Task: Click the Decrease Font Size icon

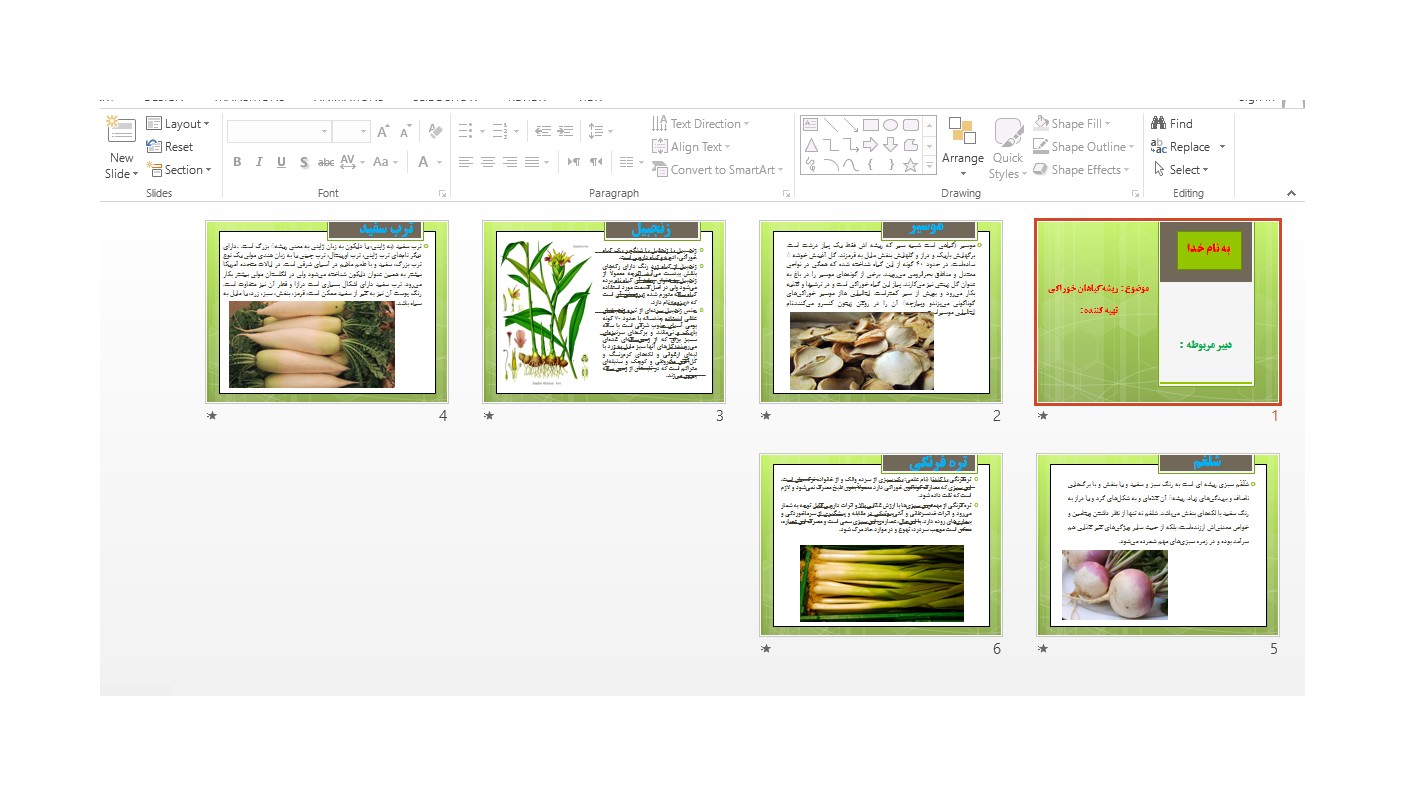Action: [x=405, y=132]
